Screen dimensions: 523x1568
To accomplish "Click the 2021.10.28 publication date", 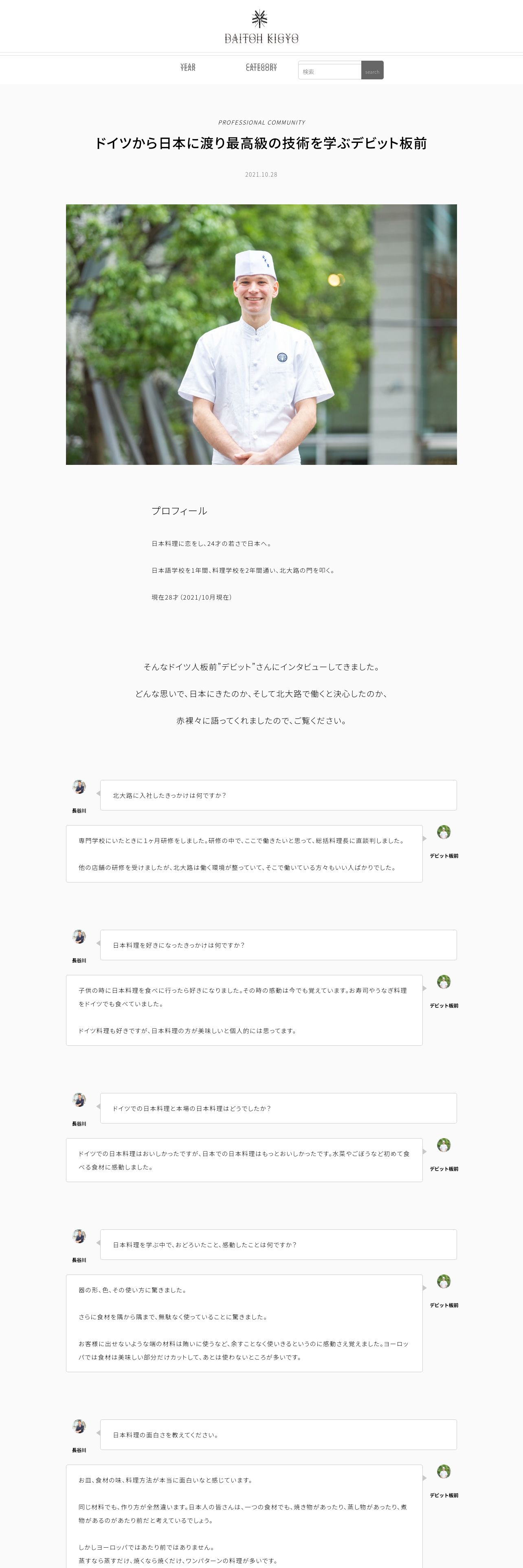I will click(x=261, y=174).
